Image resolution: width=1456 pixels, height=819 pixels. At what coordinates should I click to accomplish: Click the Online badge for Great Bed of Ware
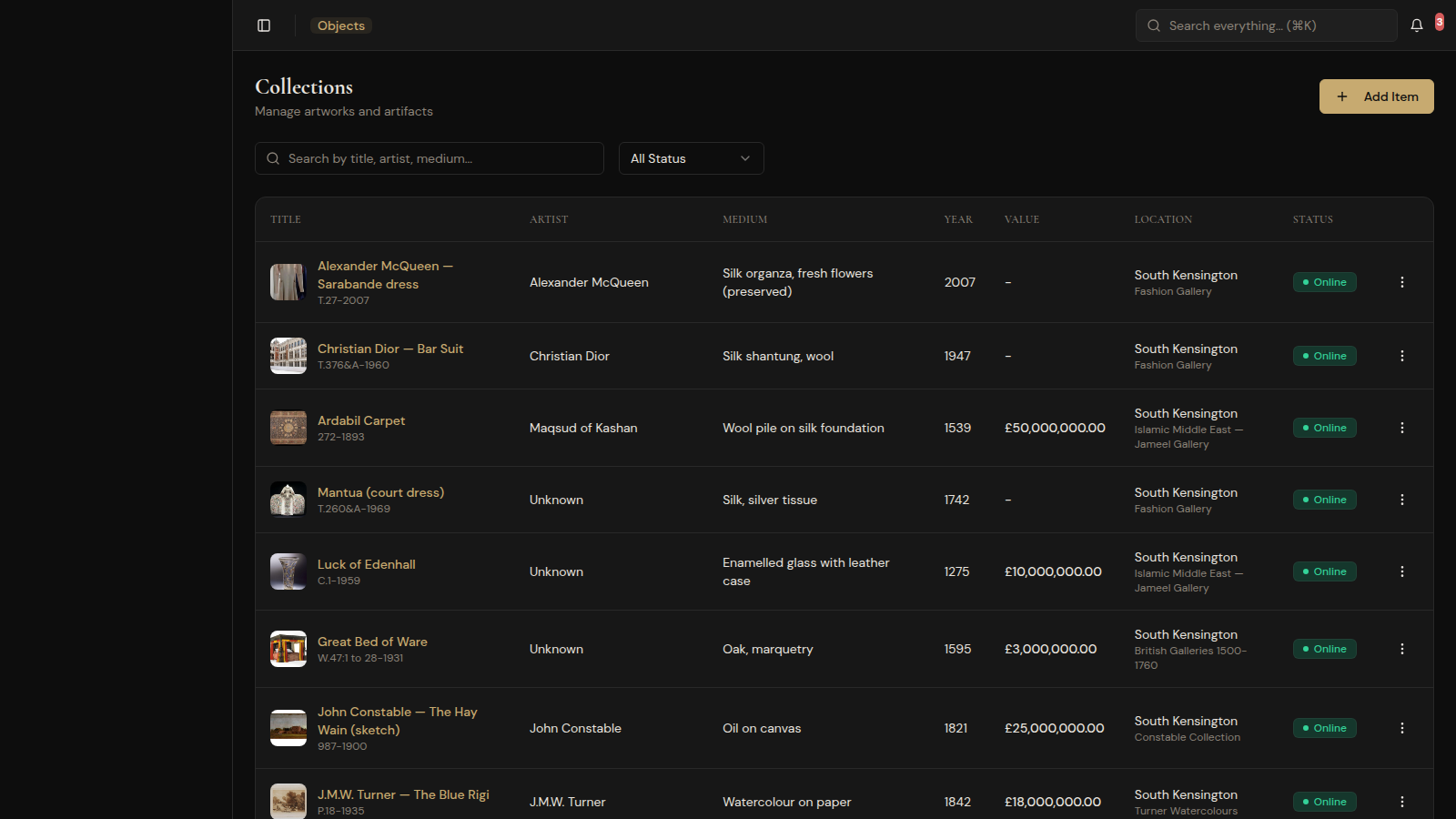coord(1324,649)
